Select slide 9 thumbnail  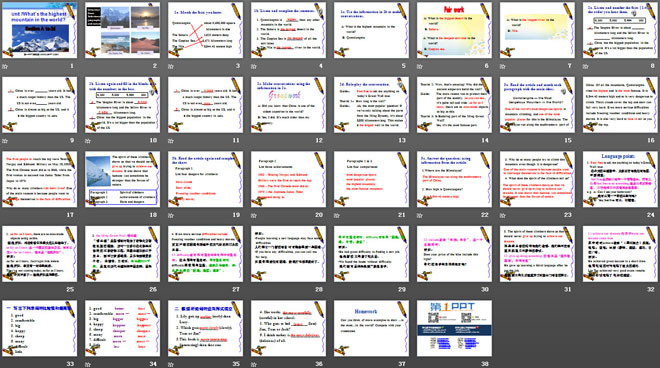click(39, 105)
